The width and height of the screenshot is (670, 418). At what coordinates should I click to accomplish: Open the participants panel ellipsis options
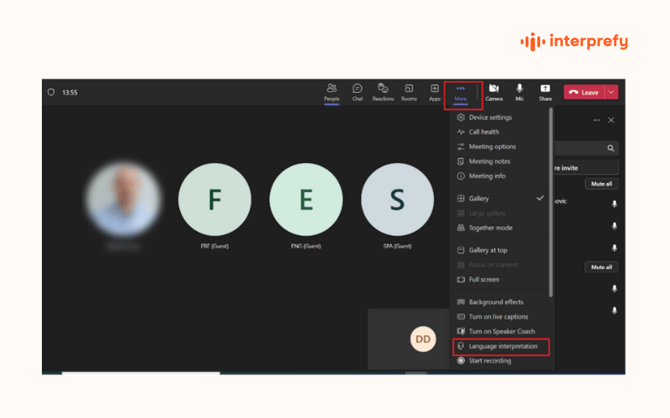tap(597, 120)
